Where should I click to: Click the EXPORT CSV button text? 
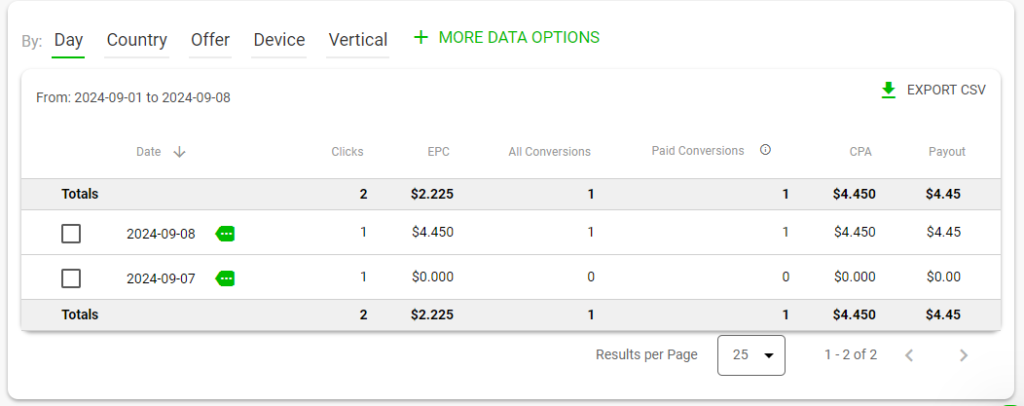pos(946,90)
